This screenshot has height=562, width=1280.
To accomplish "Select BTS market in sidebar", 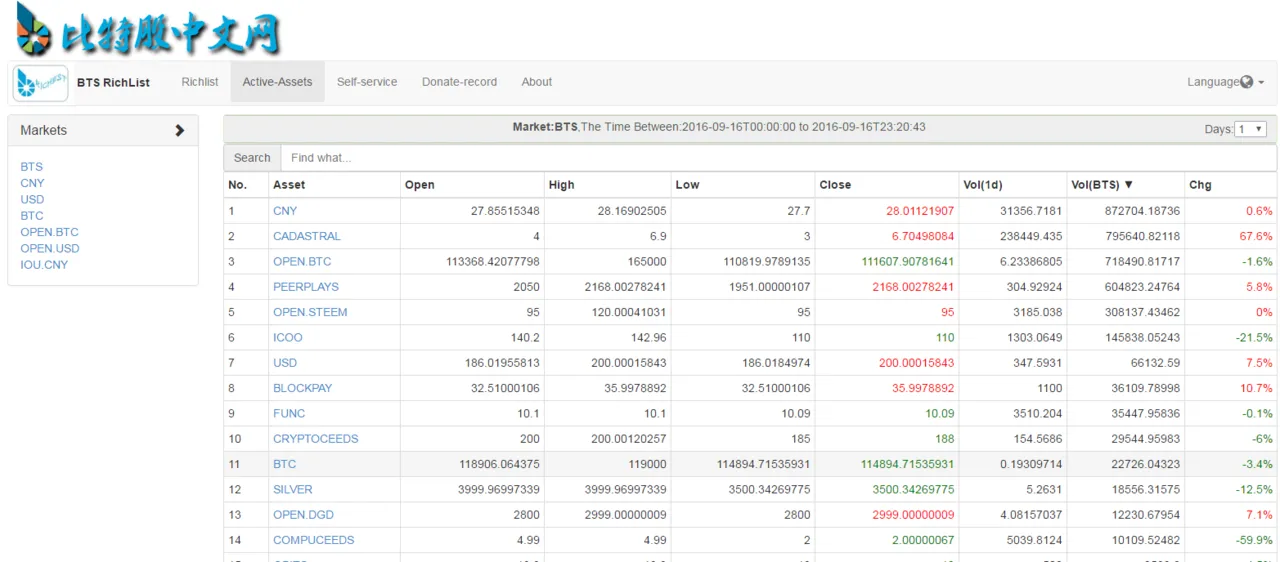I will pyautogui.click(x=32, y=167).
